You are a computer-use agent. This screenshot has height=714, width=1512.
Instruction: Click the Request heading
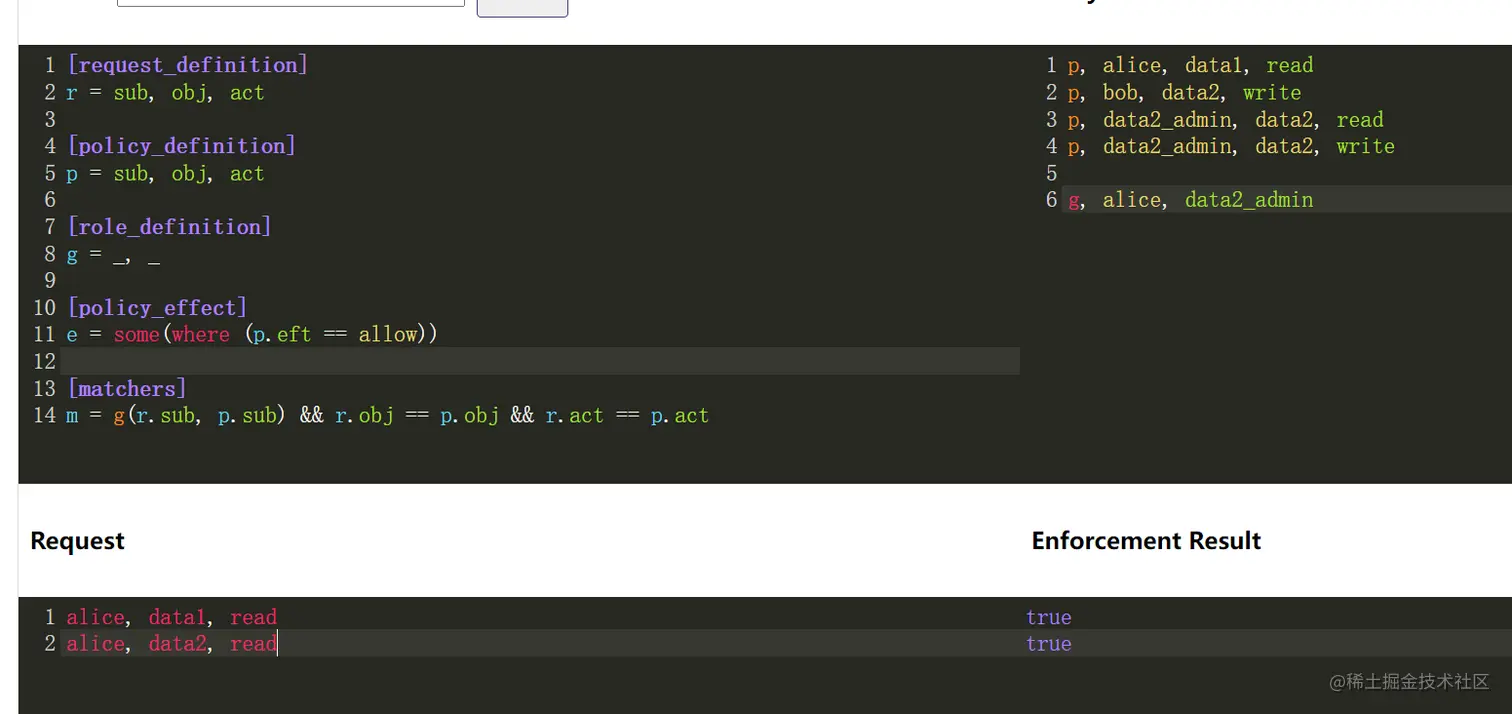coord(78,541)
